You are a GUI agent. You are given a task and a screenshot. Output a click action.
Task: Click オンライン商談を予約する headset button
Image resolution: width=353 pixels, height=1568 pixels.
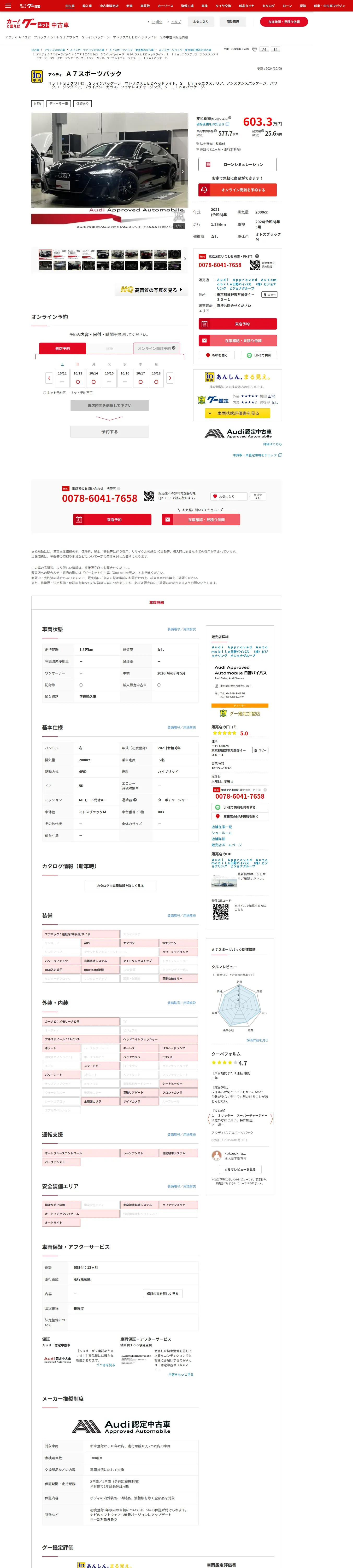(x=237, y=190)
